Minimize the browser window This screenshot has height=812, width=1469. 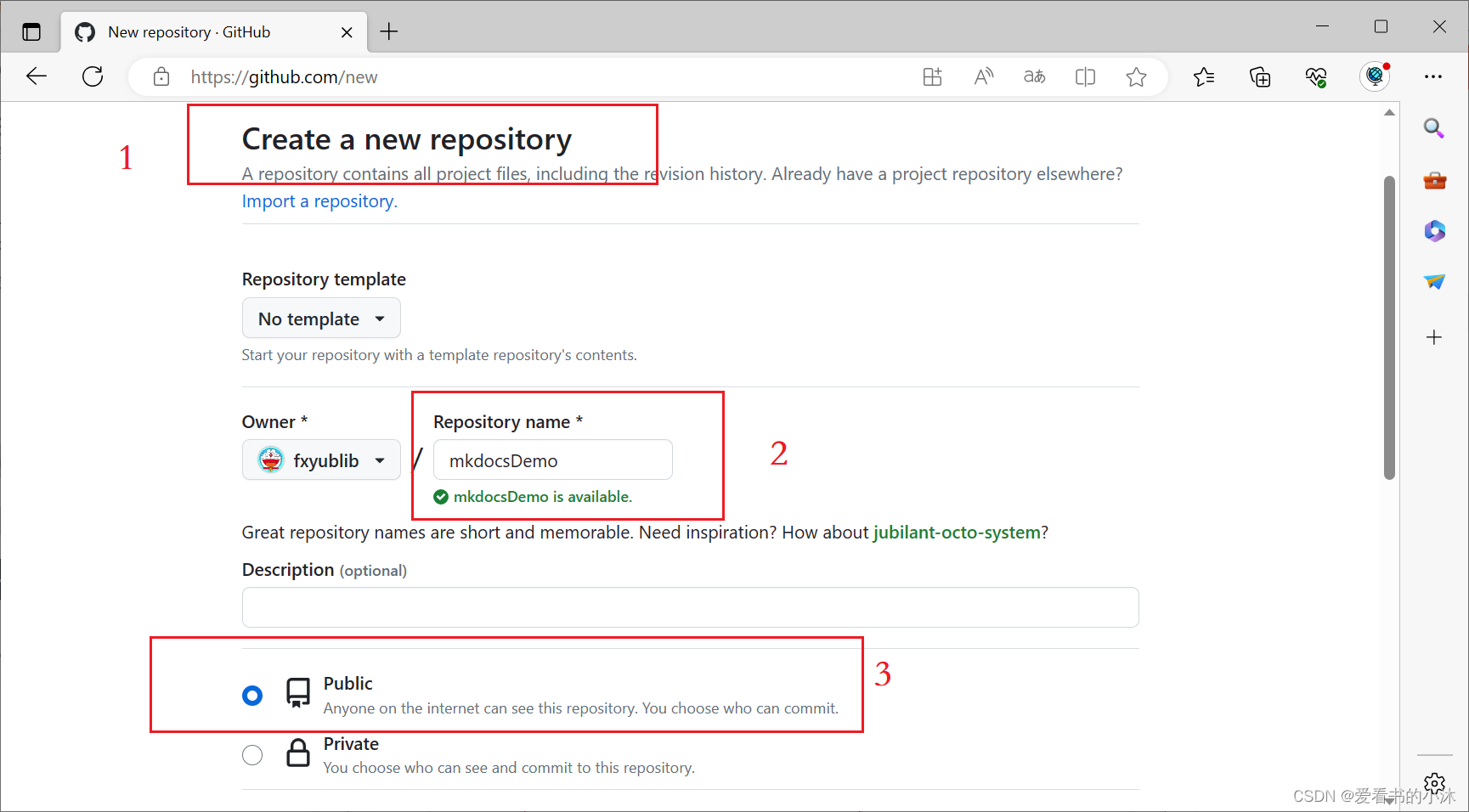[x=1322, y=26]
